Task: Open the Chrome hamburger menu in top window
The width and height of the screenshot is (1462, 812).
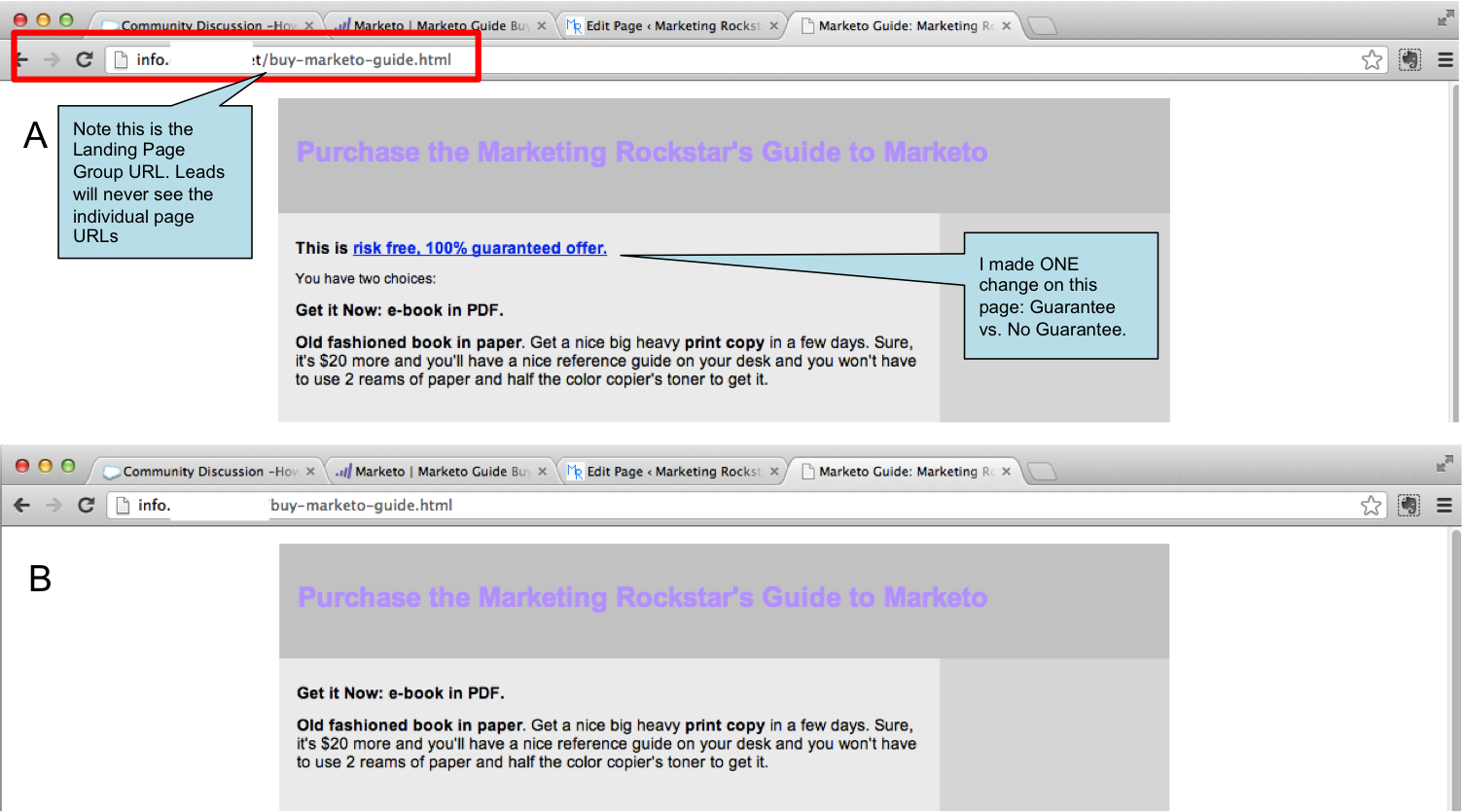Action: [x=1445, y=60]
